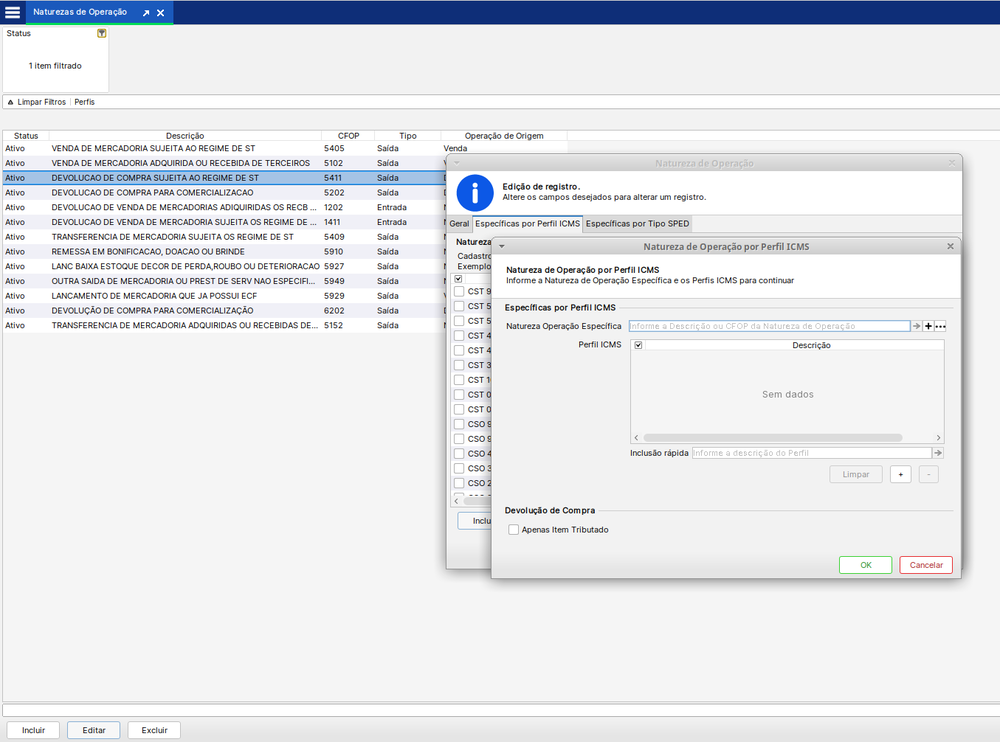This screenshot has height=742, width=1000.
Task: Expand the Natureza de Operação dialog window menu
Action: pyautogui.click(x=456, y=163)
